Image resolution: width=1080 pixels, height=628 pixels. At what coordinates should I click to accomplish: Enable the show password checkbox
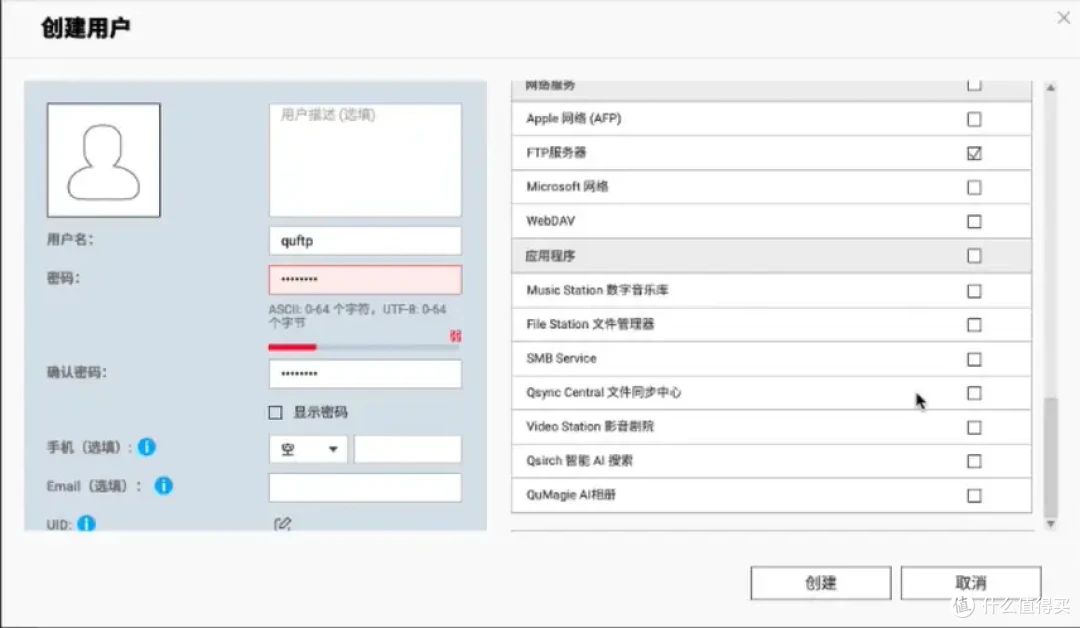click(x=276, y=412)
